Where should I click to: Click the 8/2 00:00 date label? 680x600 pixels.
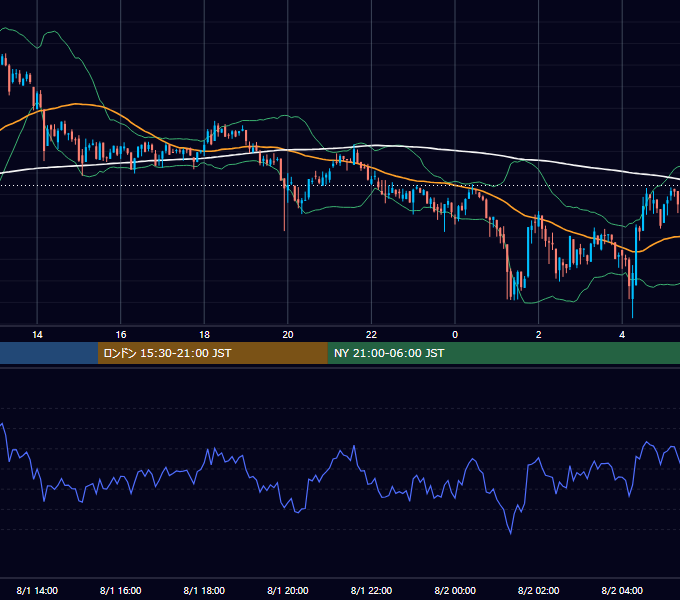(x=455, y=590)
